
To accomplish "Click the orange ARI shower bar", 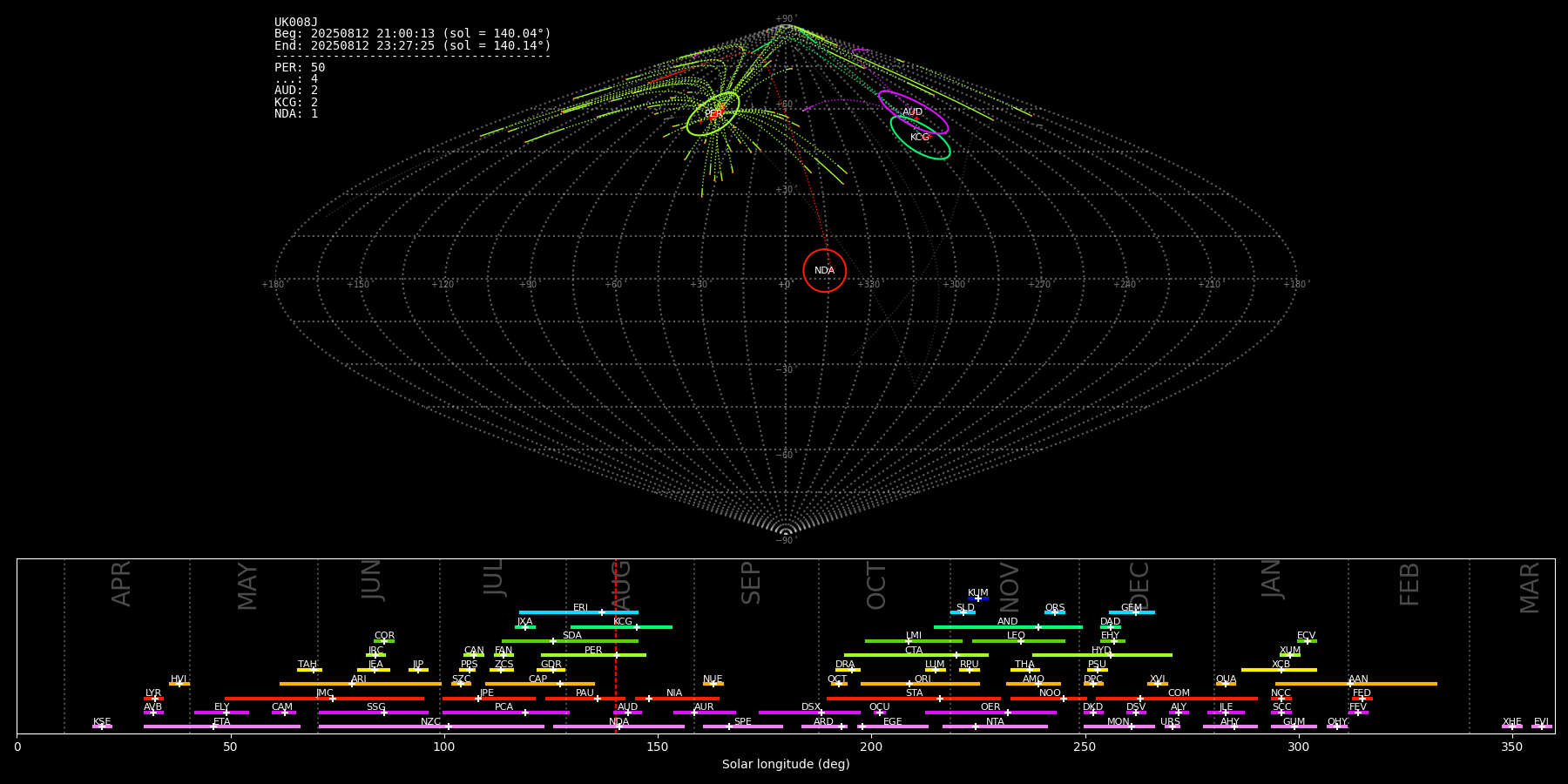I will pyautogui.click(x=360, y=684).
